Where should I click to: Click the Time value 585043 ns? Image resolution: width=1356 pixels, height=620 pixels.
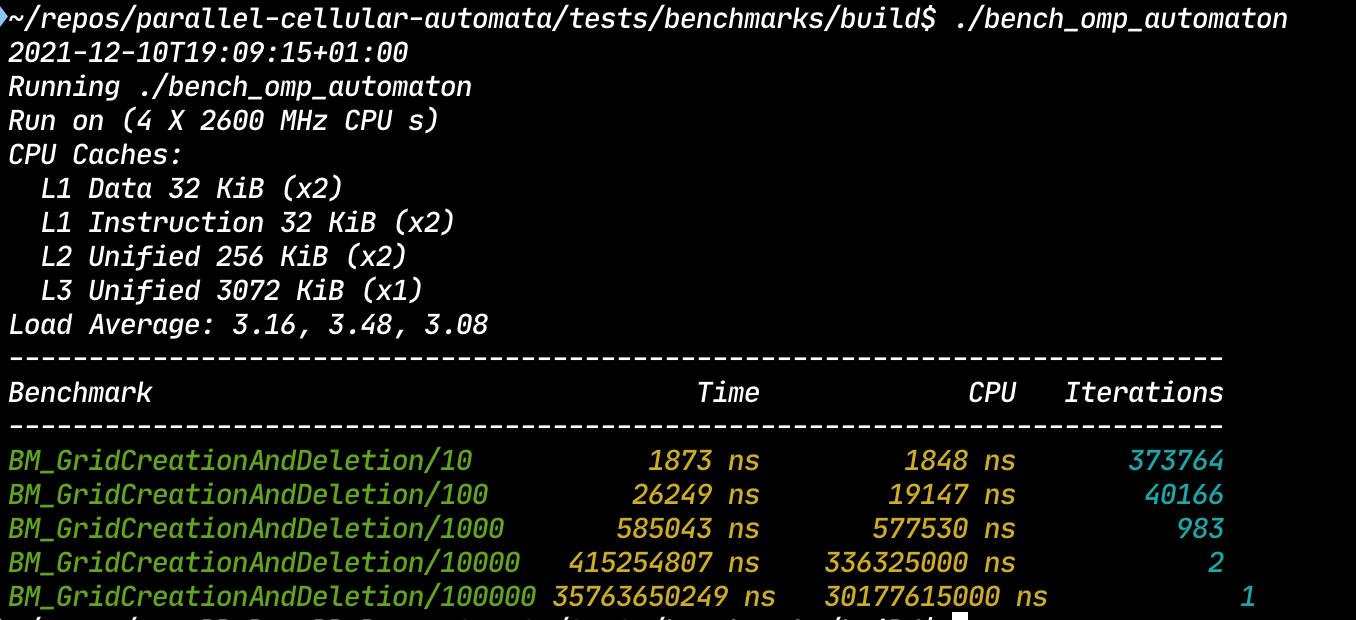[x=688, y=529]
